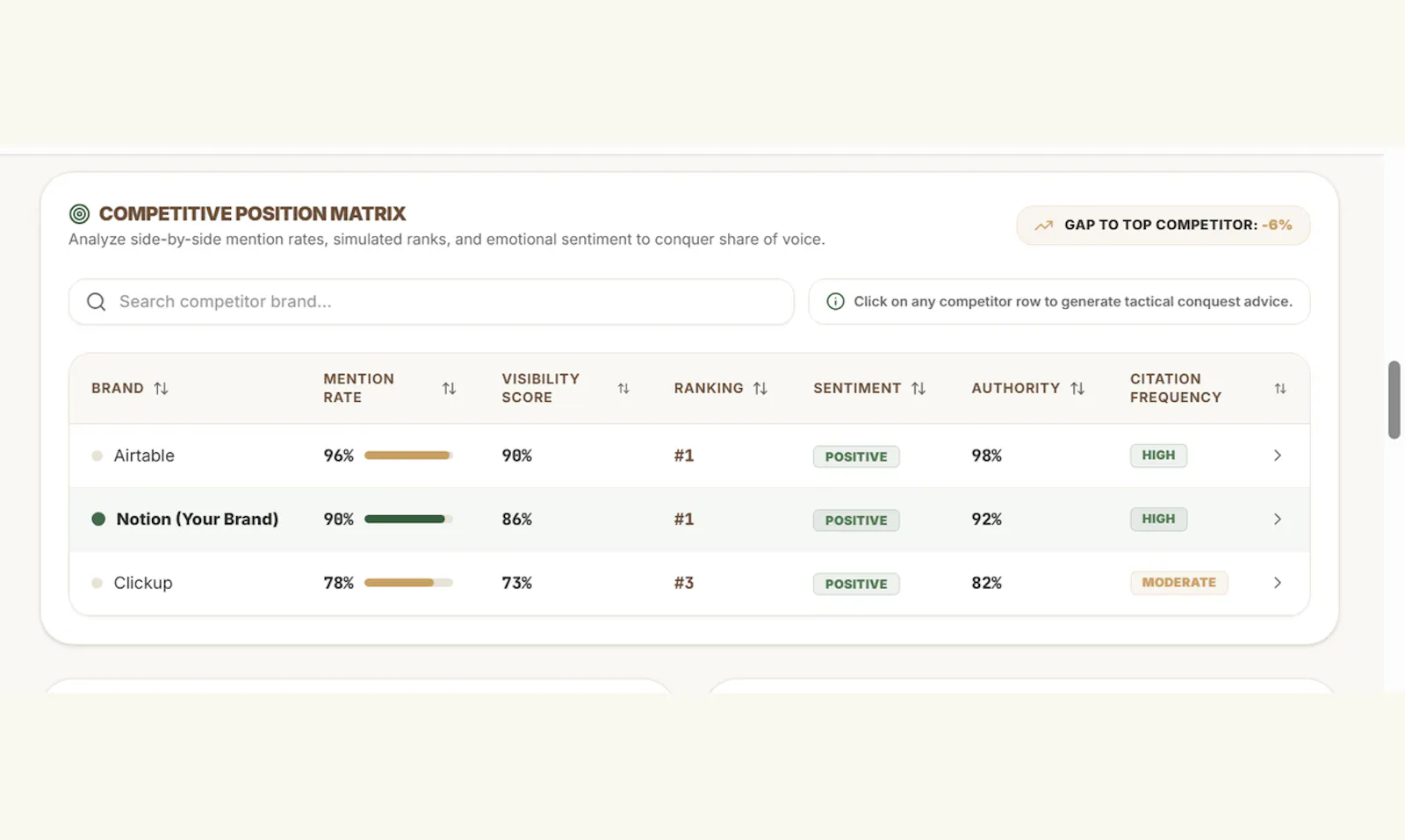Click the Moderate citation badge for Clickup
The width and height of the screenshot is (1405, 840).
pyautogui.click(x=1178, y=583)
